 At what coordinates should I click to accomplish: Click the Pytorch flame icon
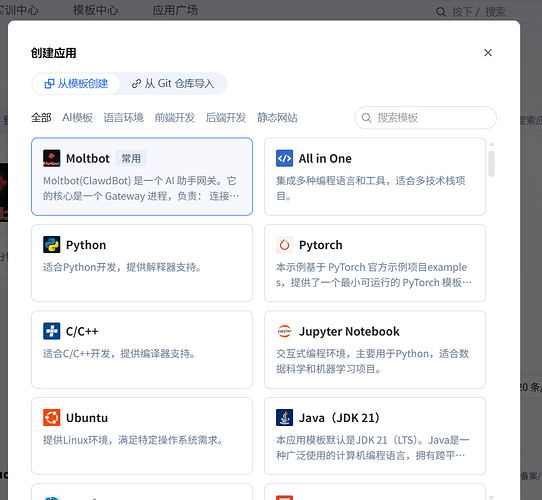(x=284, y=244)
